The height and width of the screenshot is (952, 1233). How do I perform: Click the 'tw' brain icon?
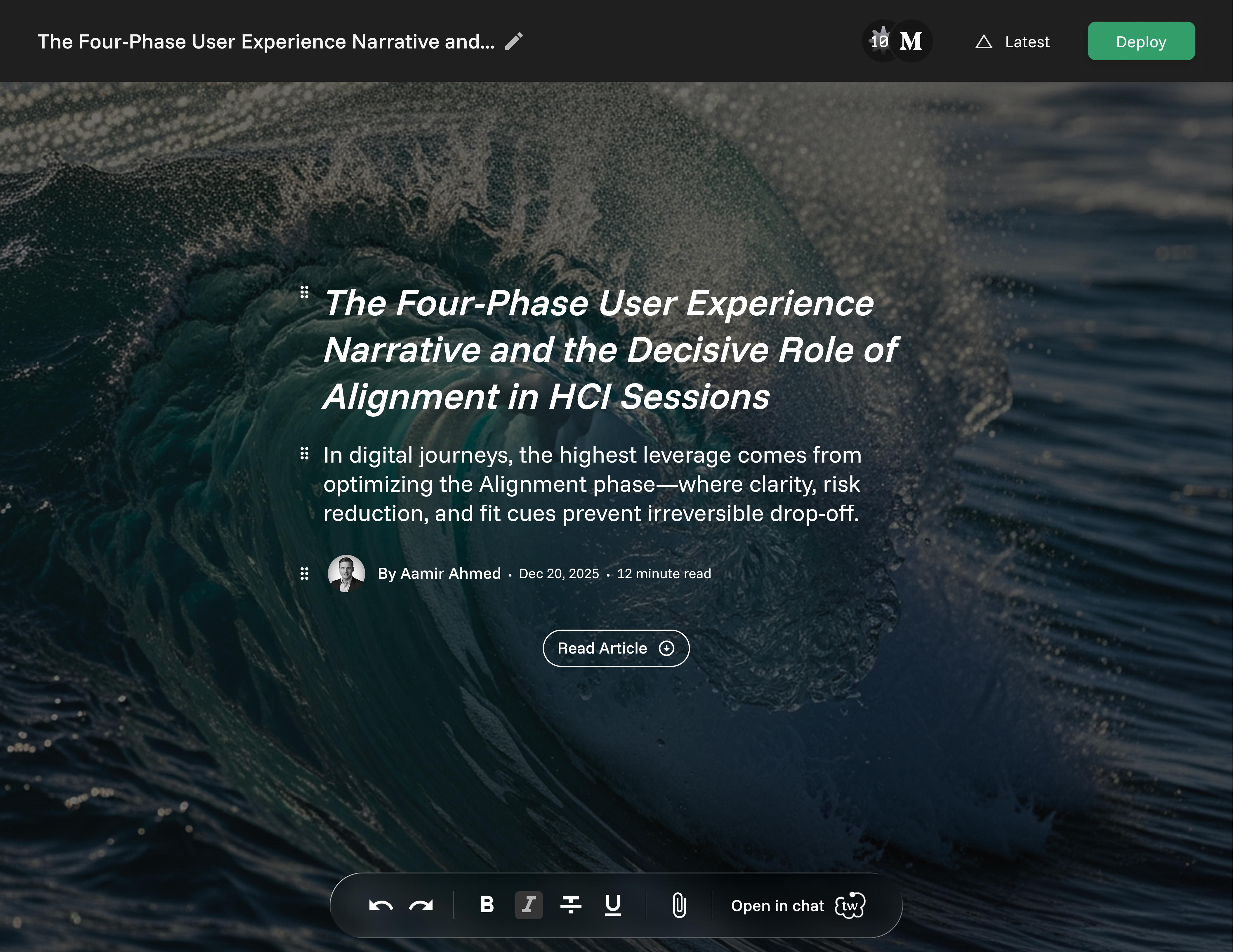(850, 906)
